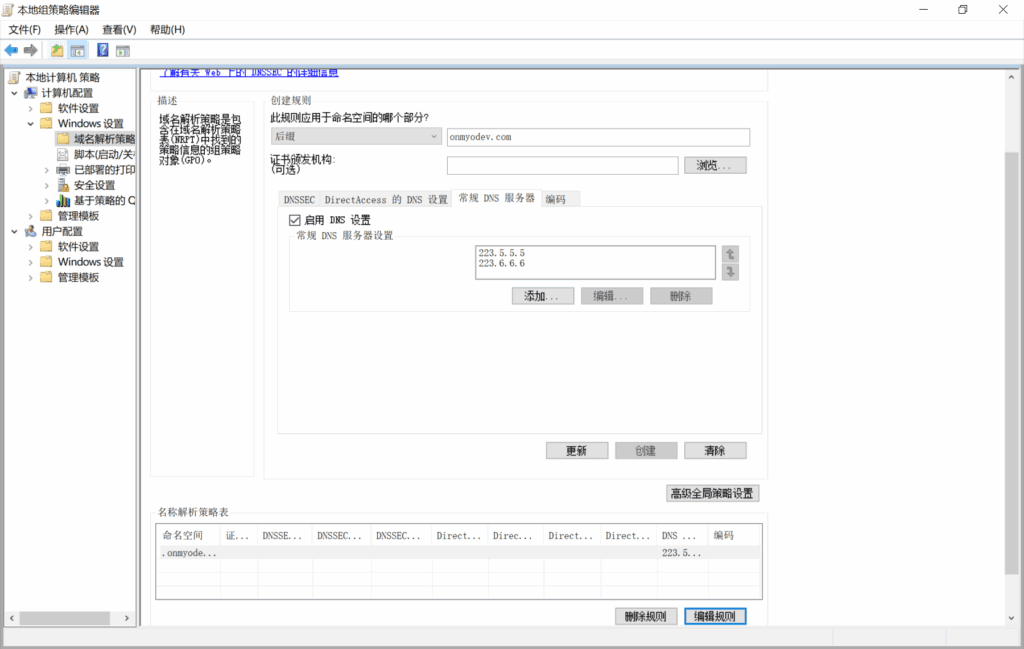
Task: Click the 安全设置 shield icon in tree
Action: (63, 186)
